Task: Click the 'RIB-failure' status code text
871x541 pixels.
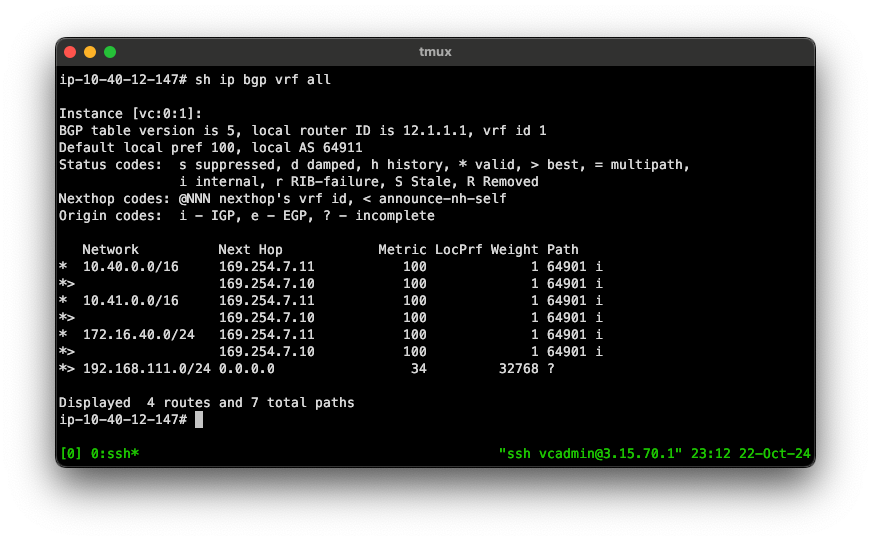Action: coord(334,182)
